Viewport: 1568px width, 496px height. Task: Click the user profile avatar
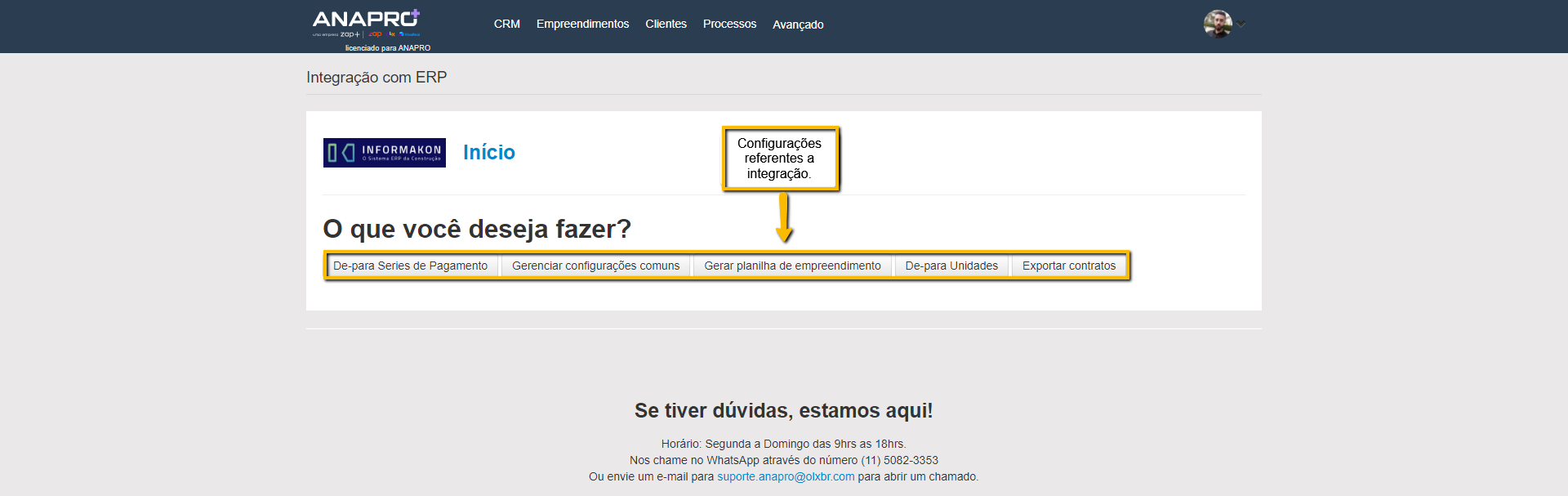[x=1217, y=24]
